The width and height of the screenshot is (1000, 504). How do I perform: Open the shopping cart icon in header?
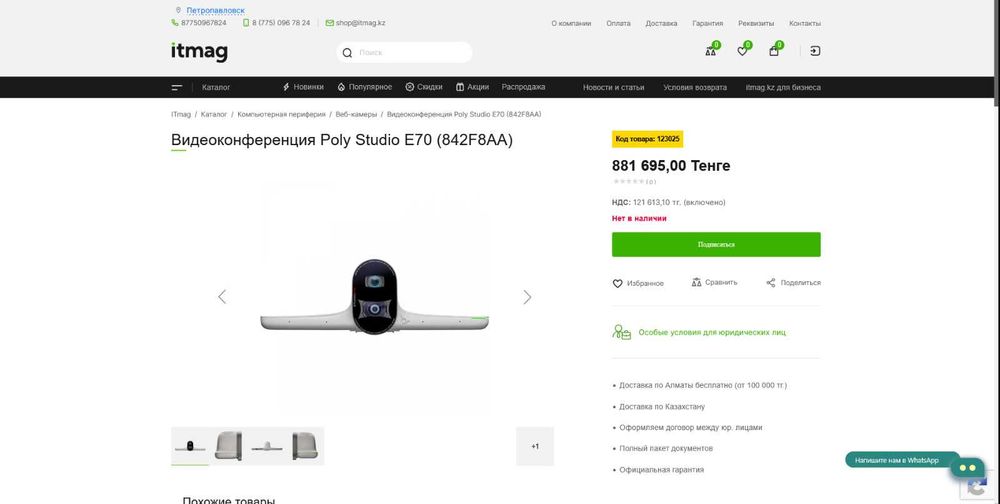tap(774, 51)
